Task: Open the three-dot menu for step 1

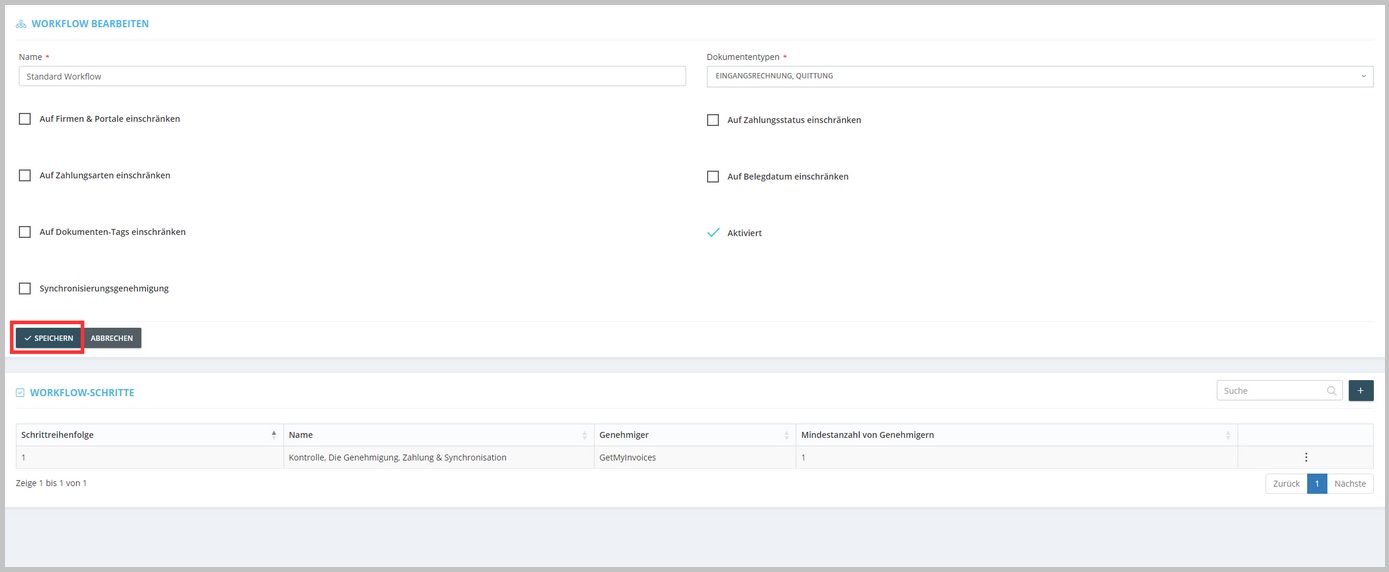Action: [x=1306, y=457]
